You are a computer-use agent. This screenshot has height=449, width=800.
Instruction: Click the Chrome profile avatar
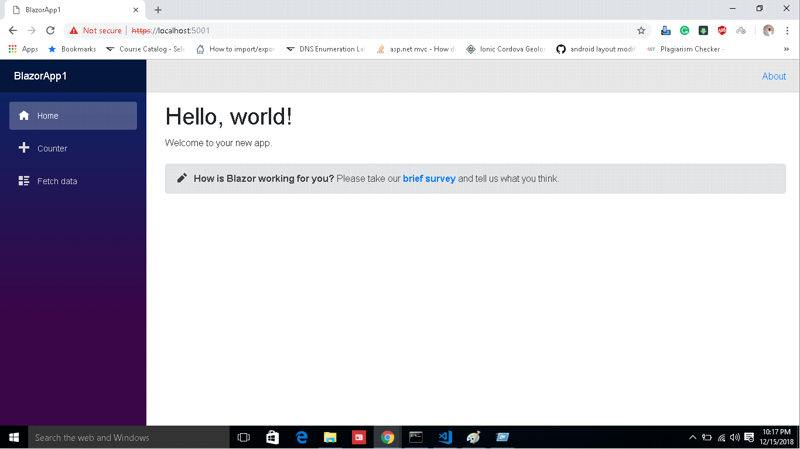pos(768,31)
